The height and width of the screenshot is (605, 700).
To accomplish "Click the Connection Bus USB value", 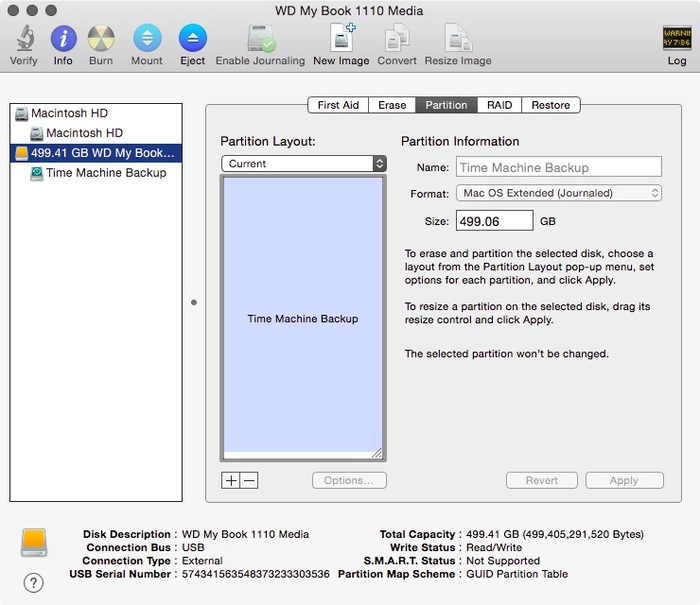I will [x=193, y=547].
